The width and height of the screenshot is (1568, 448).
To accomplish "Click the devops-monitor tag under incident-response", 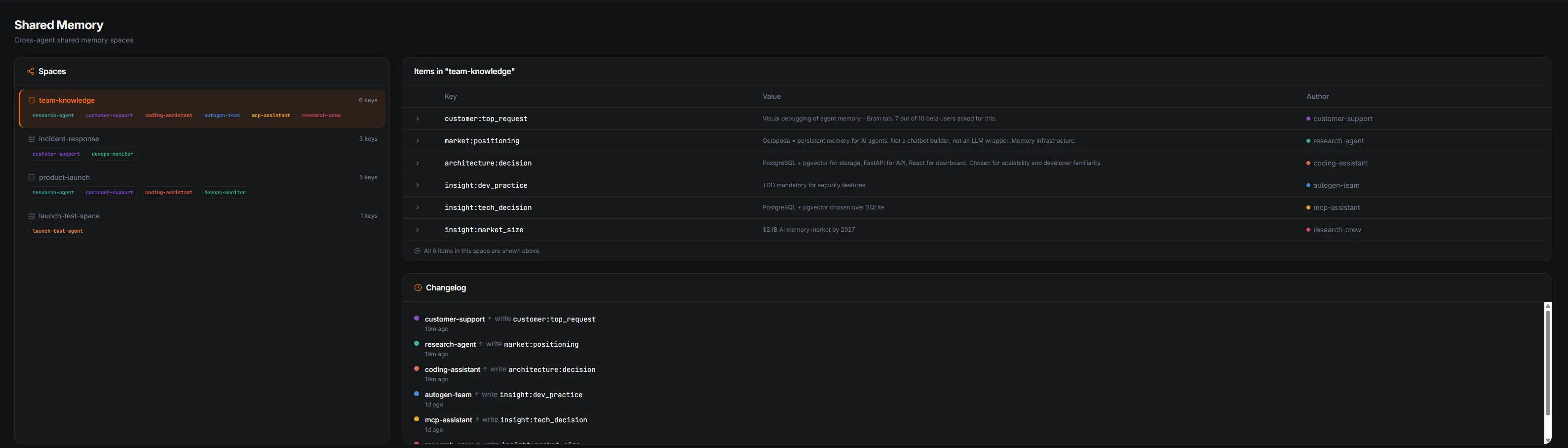I will coord(112,154).
